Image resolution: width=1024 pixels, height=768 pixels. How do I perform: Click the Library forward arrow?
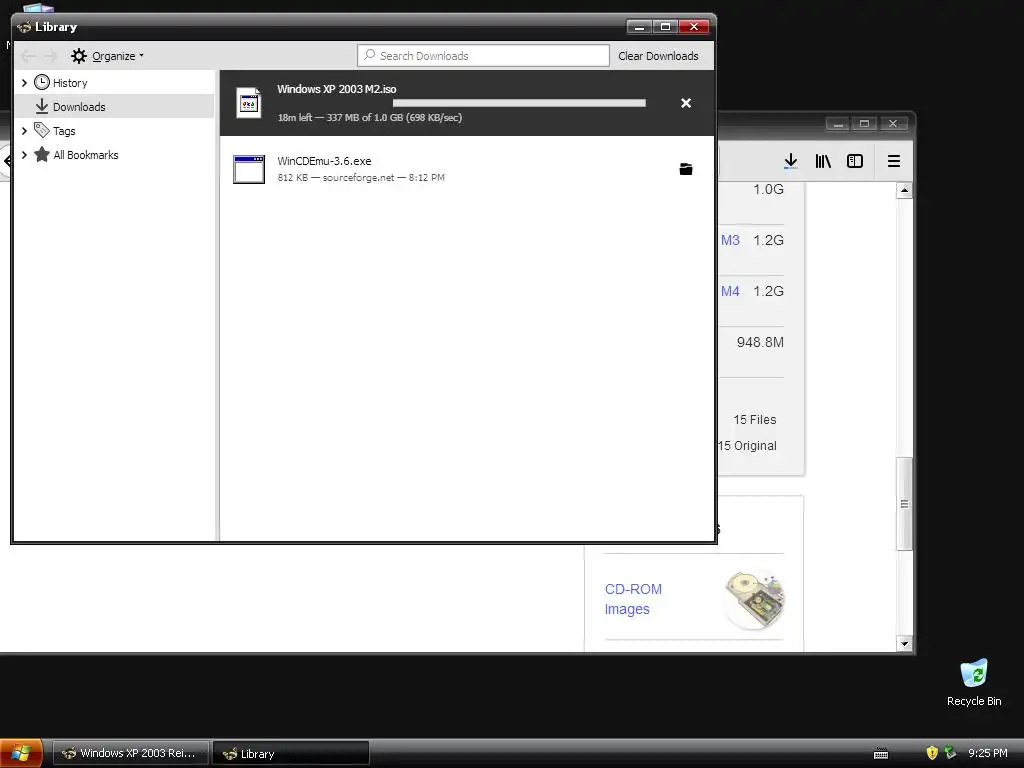coord(51,56)
